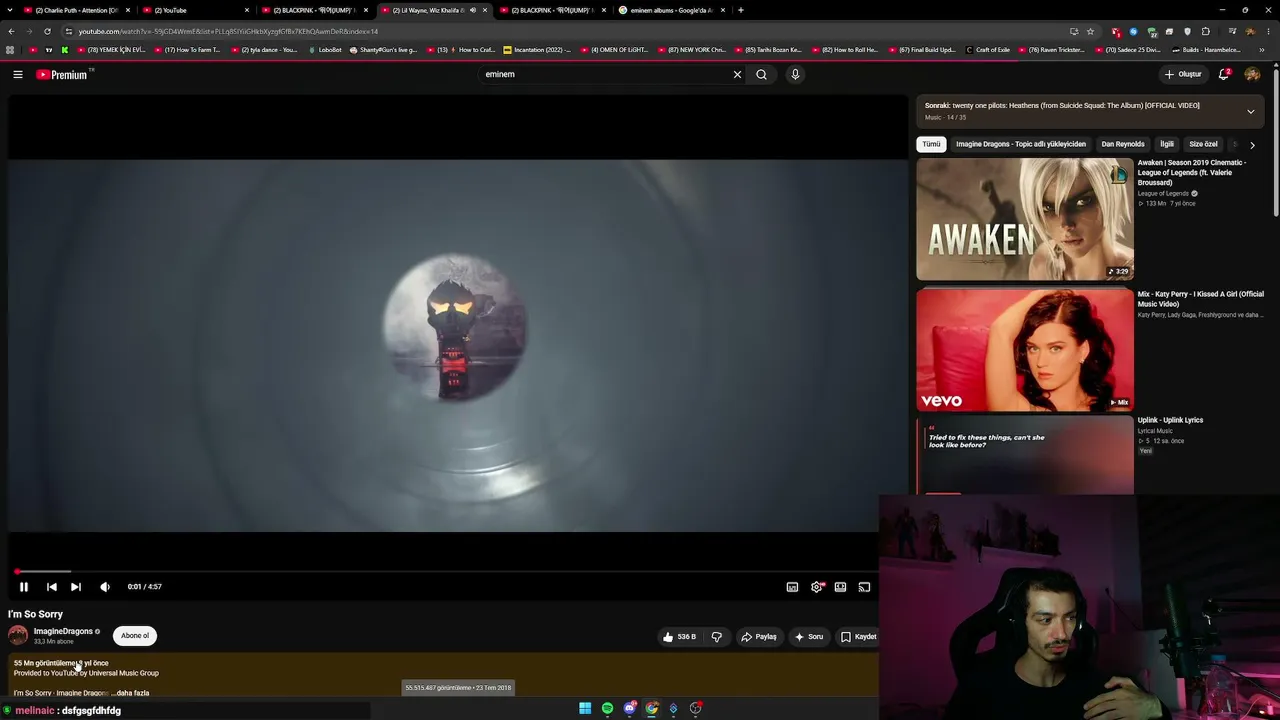Open Spotify from taskbar
Image resolution: width=1280 pixels, height=720 pixels.
click(x=607, y=708)
